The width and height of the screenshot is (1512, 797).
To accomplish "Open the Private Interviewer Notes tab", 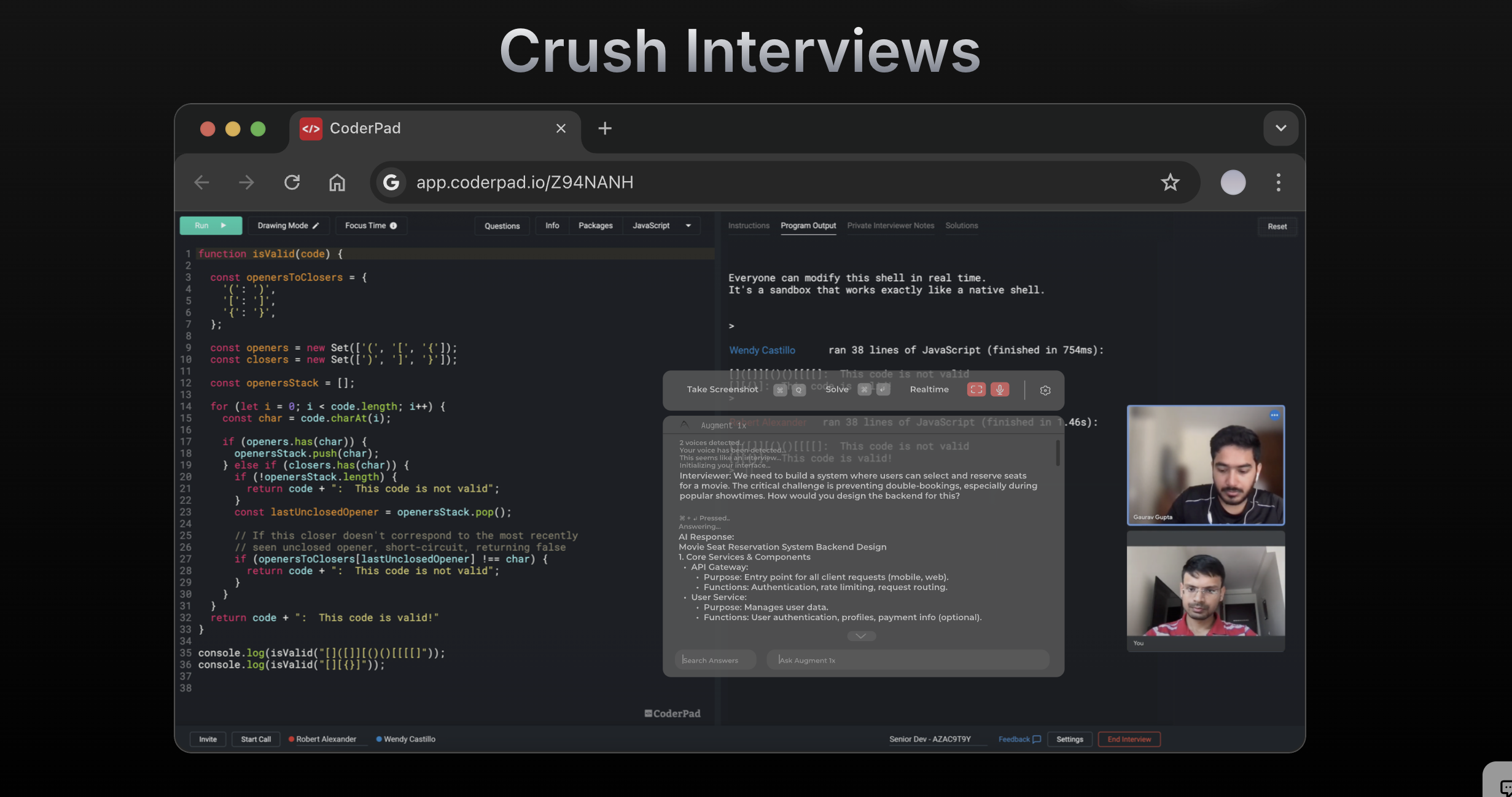I will (890, 225).
